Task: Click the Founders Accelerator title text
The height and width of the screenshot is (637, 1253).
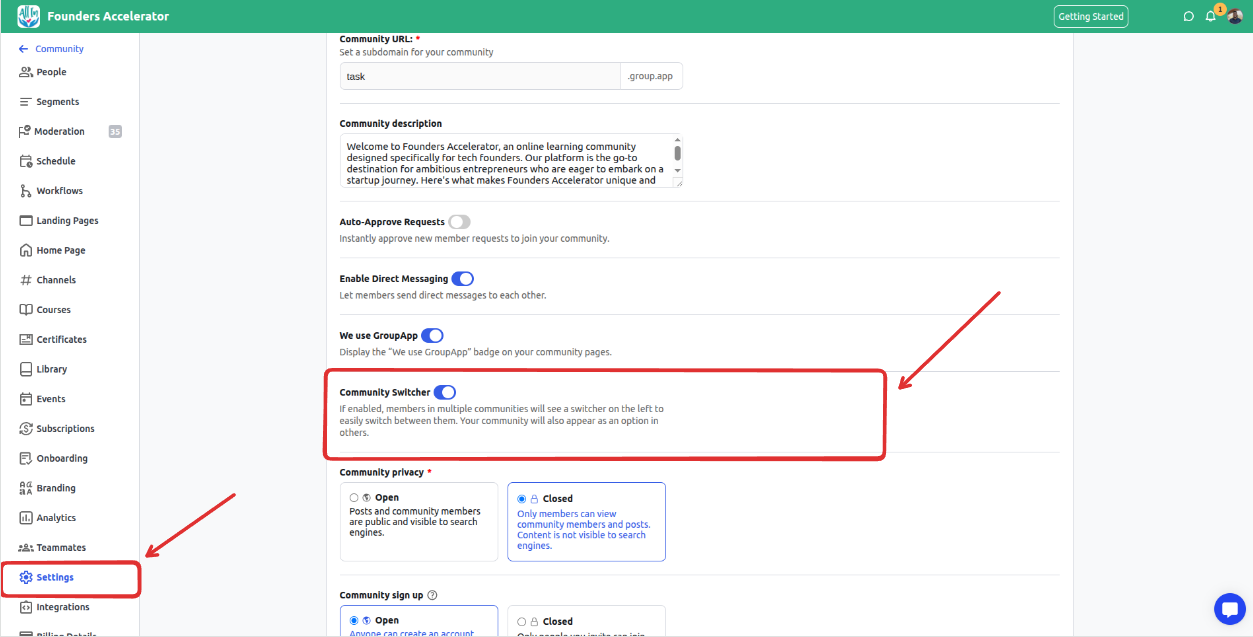Action: pyautogui.click(x=108, y=16)
